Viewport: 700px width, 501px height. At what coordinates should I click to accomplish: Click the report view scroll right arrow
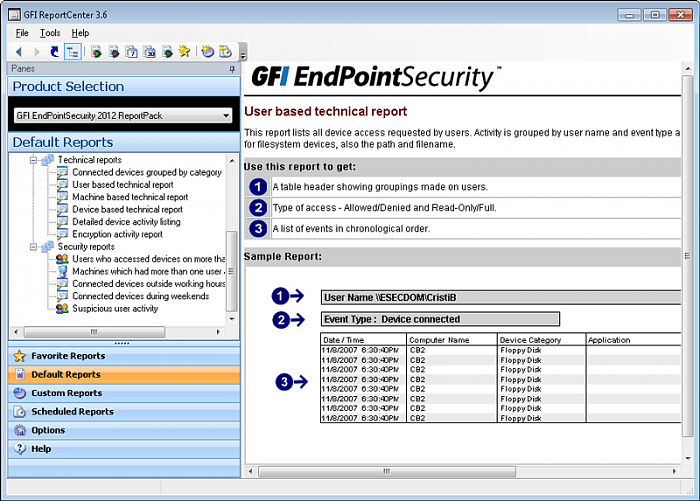click(x=674, y=471)
